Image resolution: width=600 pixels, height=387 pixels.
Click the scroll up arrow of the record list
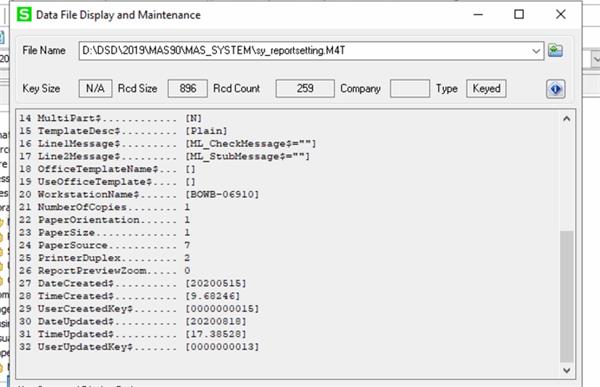pyautogui.click(x=567, y=119)
